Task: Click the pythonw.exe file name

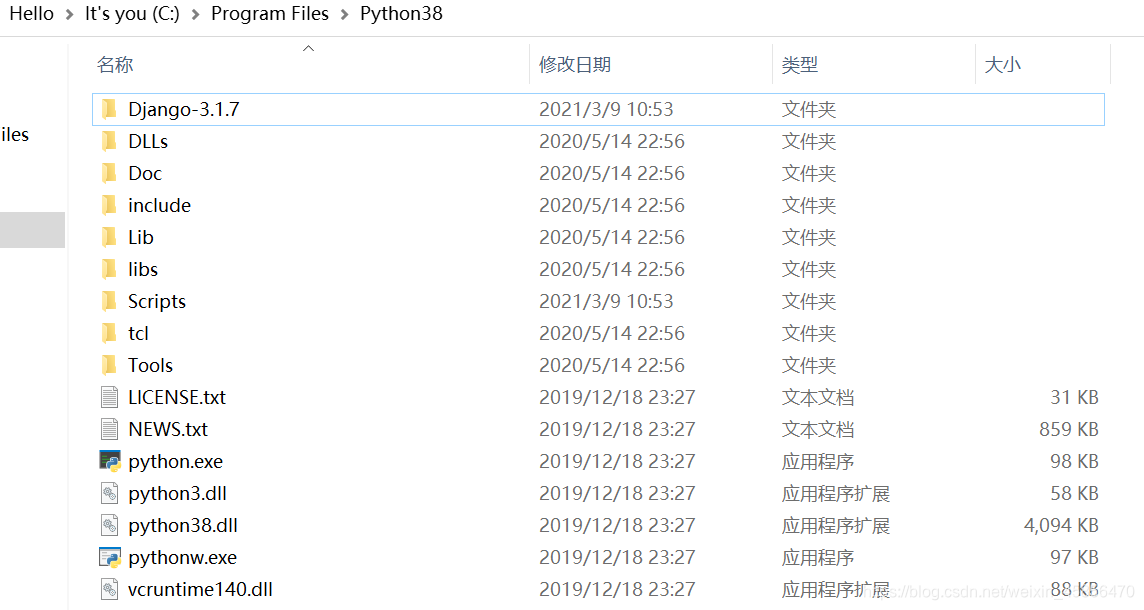Action: click(182, 558)
